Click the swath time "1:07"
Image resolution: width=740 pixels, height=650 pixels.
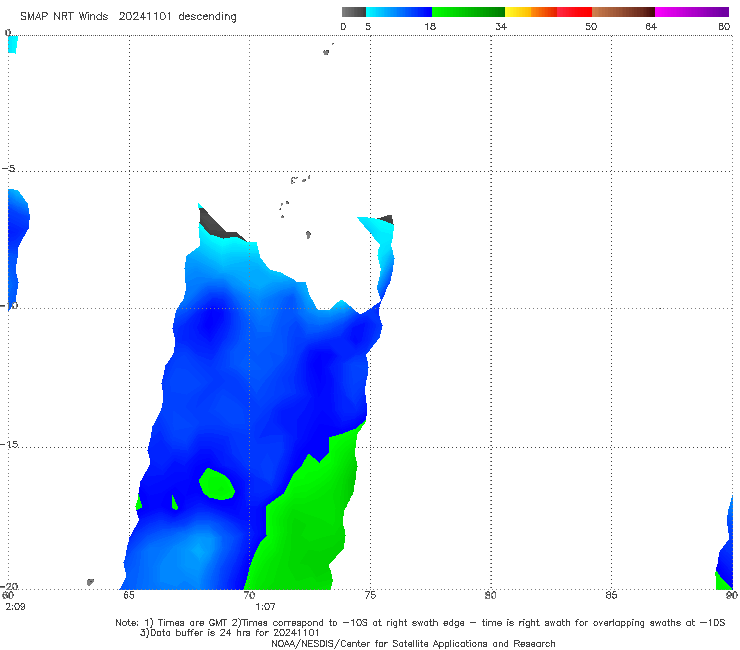click(x=265, y=607)
